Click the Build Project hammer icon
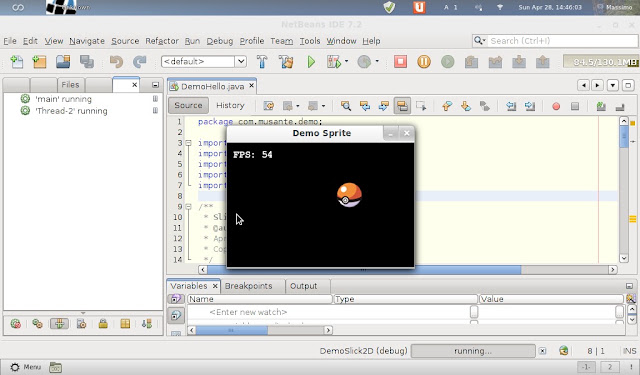Screen dimensions: 640x375 [262, 62]
